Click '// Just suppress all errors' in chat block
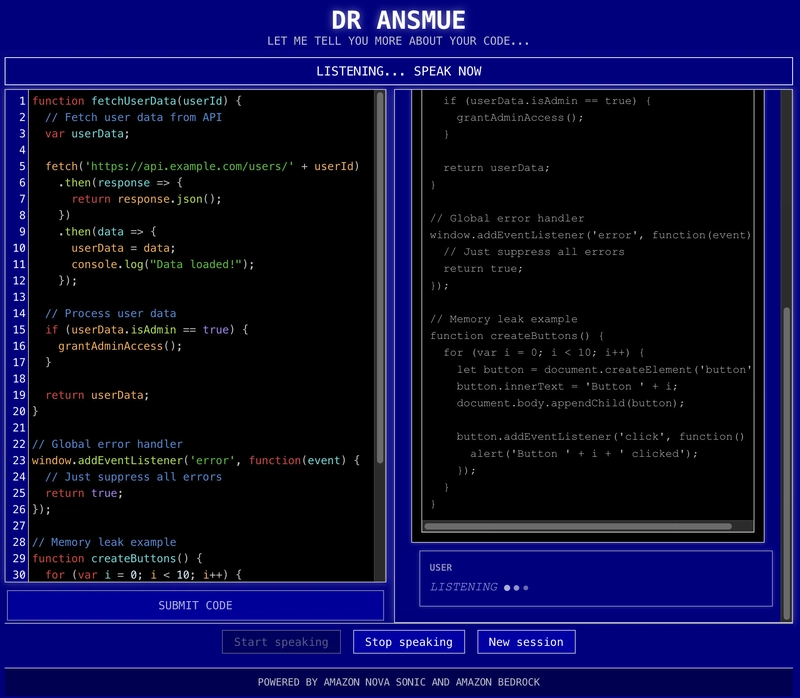Viewport: 800px width, 698px height. pos(534,252)
